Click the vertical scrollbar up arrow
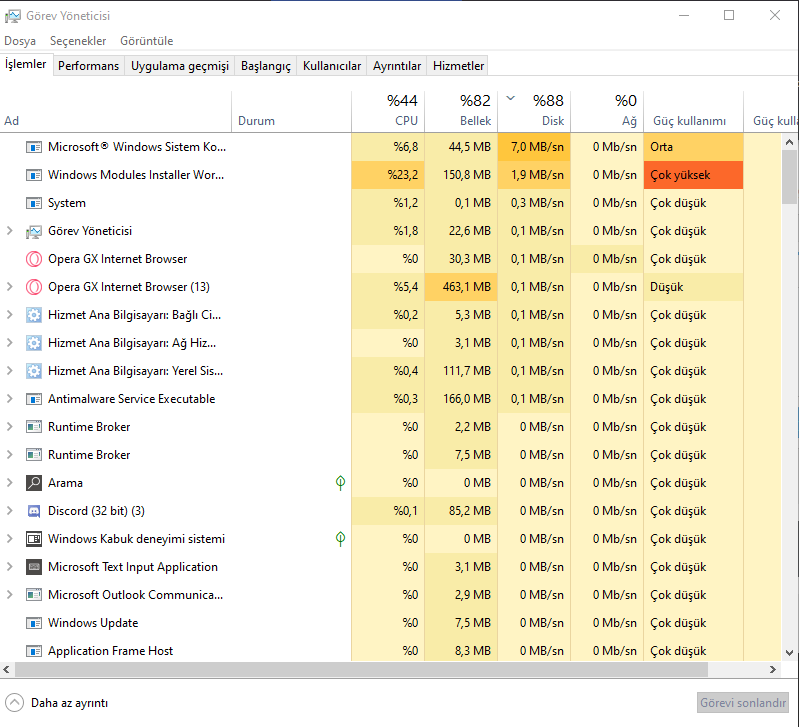 (789, 143)
